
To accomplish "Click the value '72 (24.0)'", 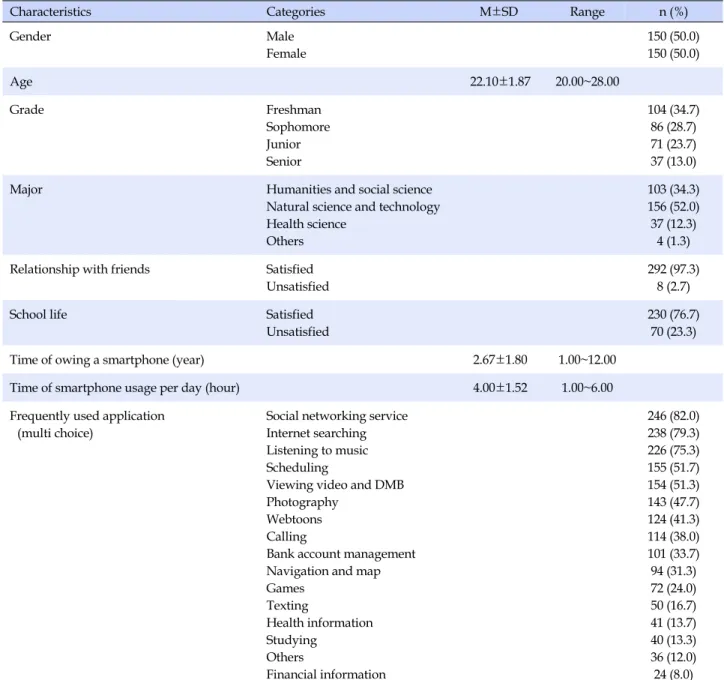I will point(673,589).
